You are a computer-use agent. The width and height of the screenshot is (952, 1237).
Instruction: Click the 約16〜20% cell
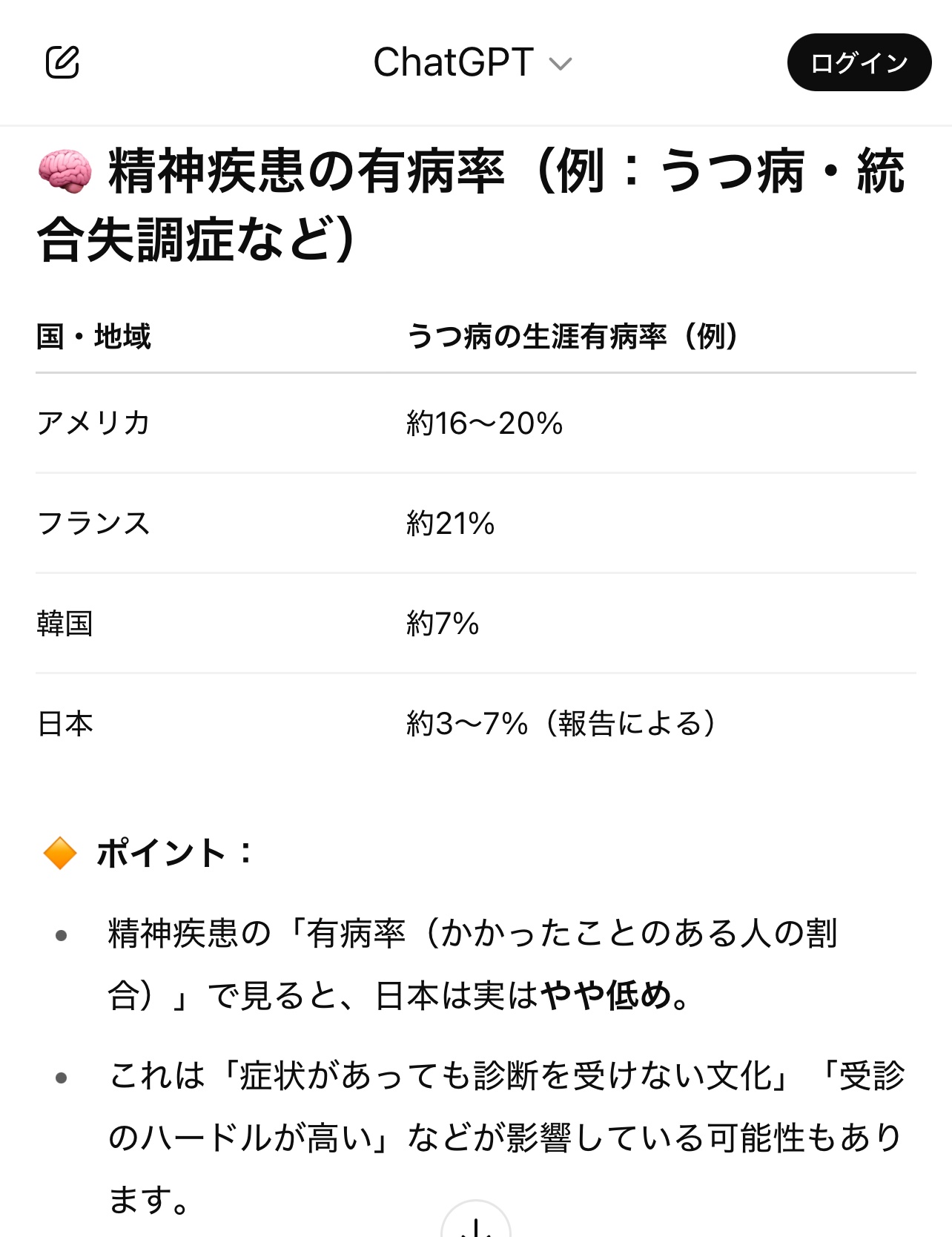click(x=485, y=423)
